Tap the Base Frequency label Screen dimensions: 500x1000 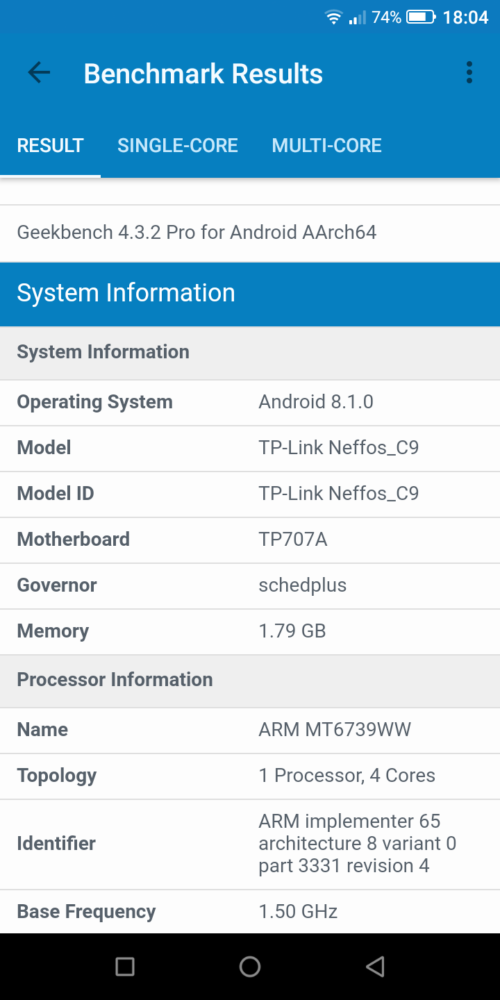[x=86, y=912]
